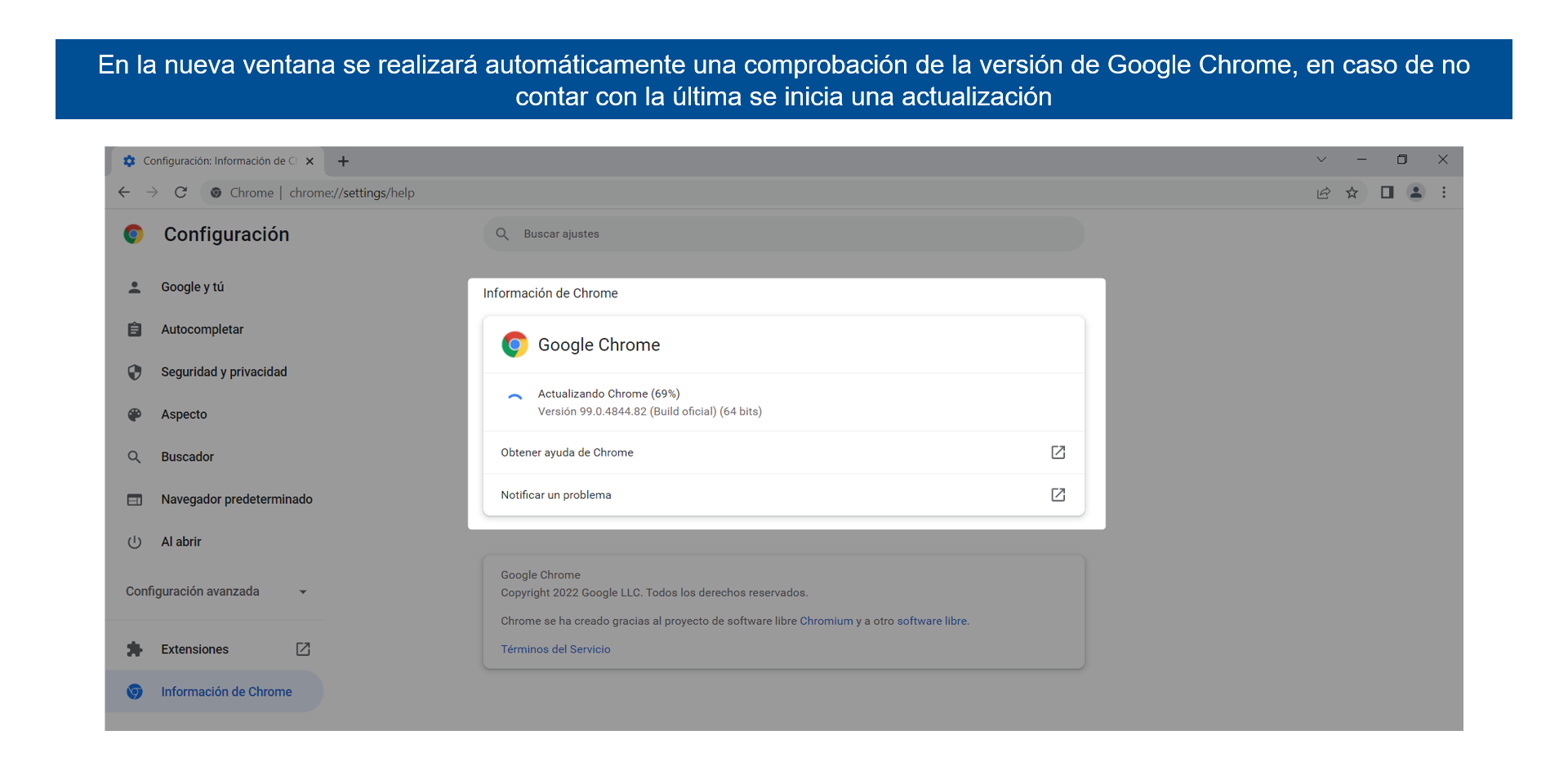Open Términos del Servicio link
The width and height of the screenshot is (1568, 784).
(x=555, y=649)
